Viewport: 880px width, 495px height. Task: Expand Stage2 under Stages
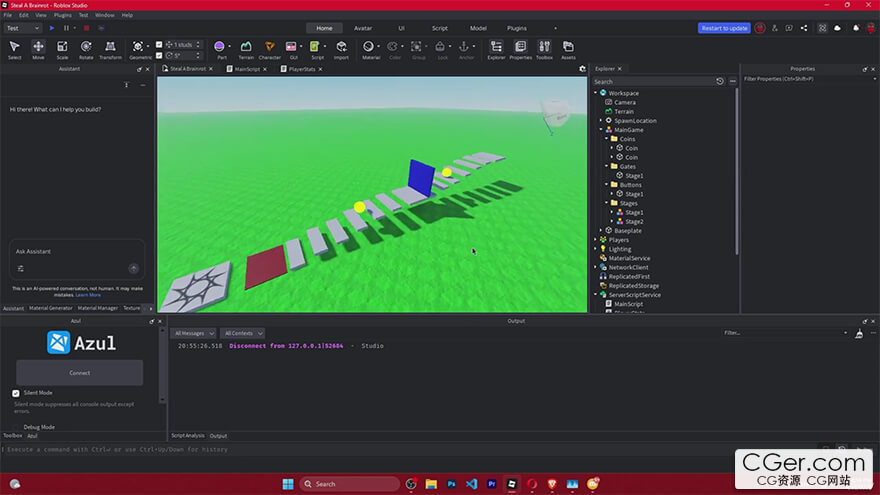(612, 222)
